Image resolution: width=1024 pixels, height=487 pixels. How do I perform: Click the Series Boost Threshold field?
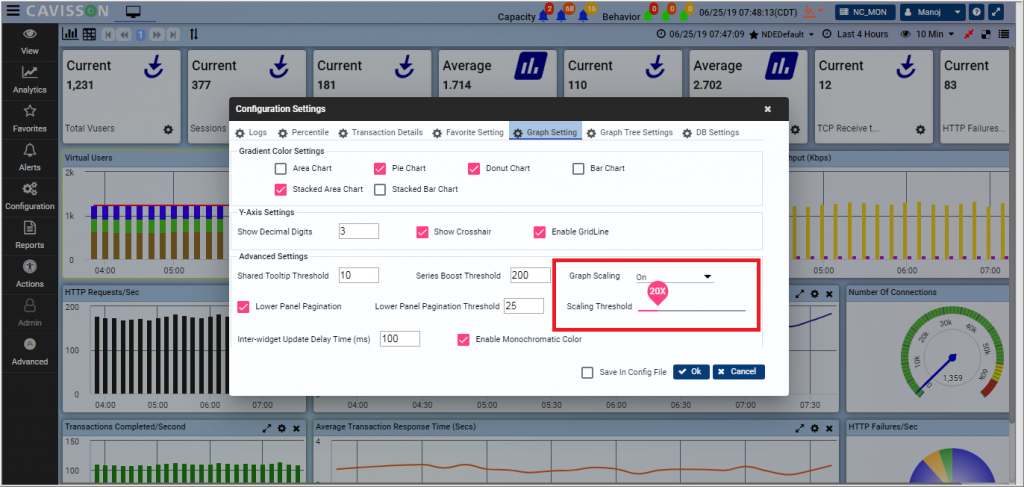click(x=530, y=275)
